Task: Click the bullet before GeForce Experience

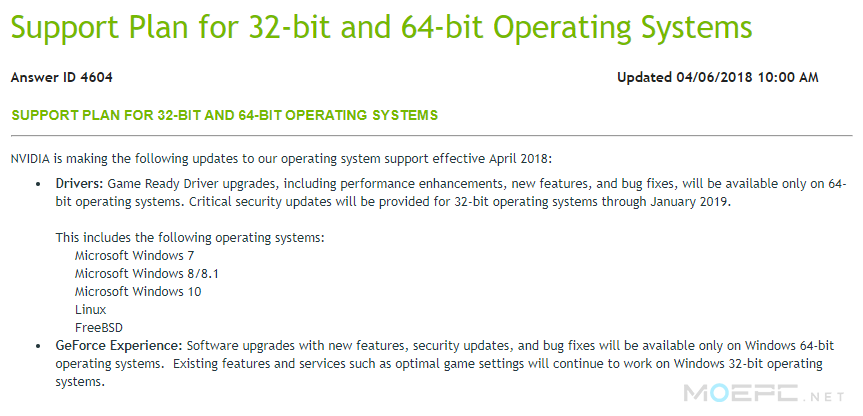Action: coord(38,347)
